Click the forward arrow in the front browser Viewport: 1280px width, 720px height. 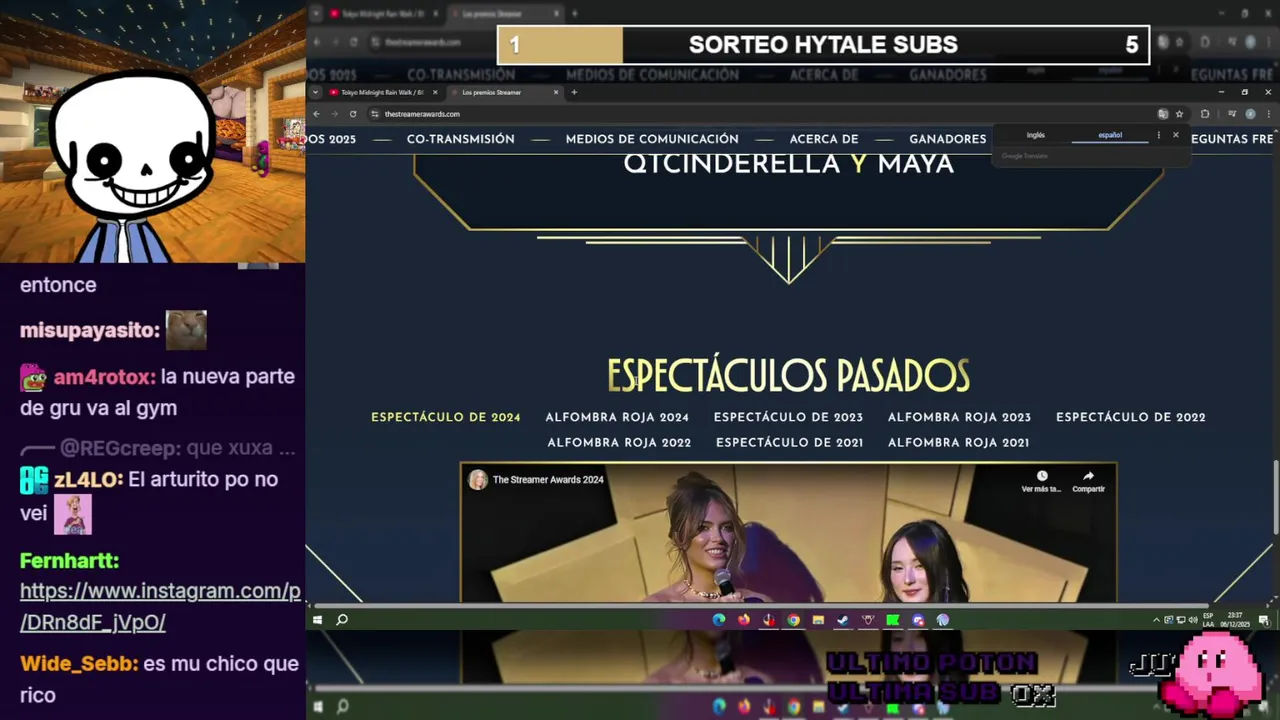click(334, 114)
